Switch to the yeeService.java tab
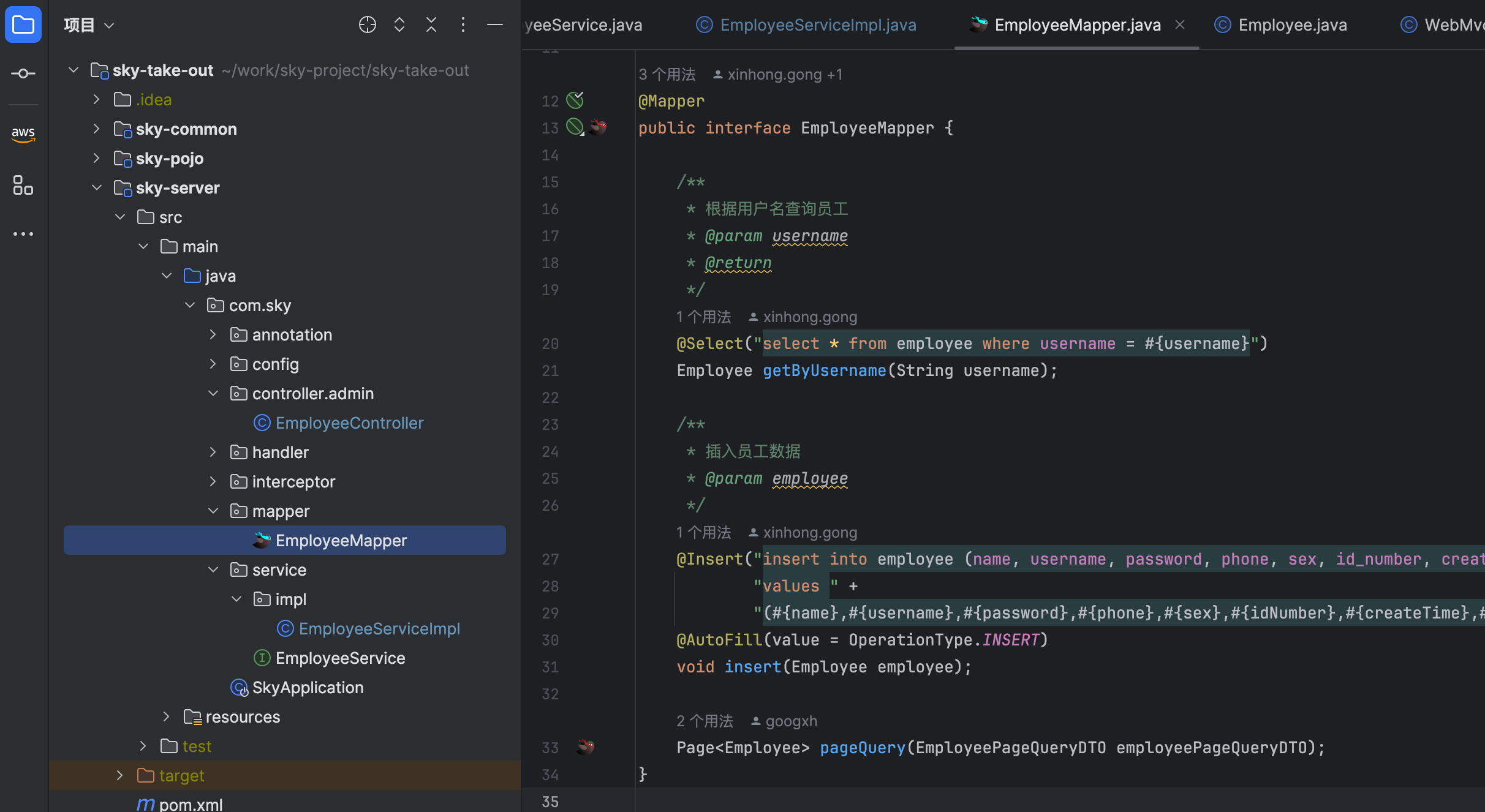This screenshot has width=1485, height=812. pos(583,24)
